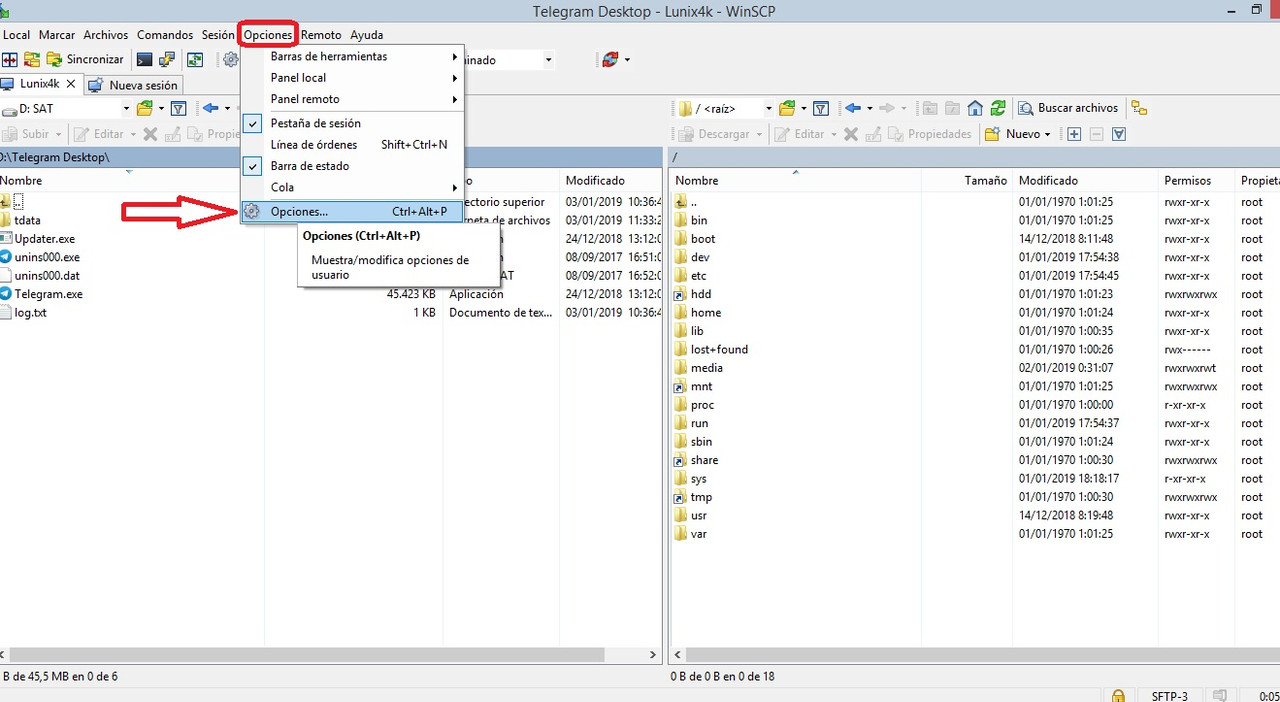Click the compare directories icon in the toolbar
This screenshot has height=702, width=1280.
pyautogui.click(x=10, y=60)
